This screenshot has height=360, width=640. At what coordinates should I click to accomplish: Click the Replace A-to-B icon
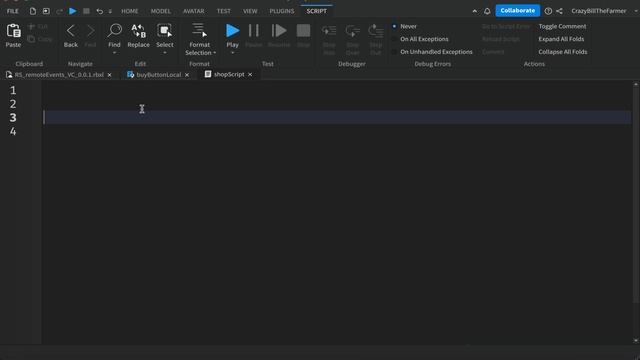[x=138, y=31]
